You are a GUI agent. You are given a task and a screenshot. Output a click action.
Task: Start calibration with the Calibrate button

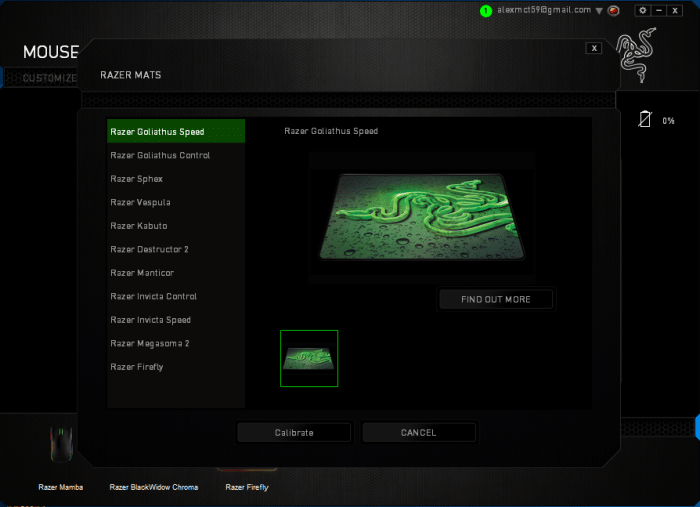[294, 432]
